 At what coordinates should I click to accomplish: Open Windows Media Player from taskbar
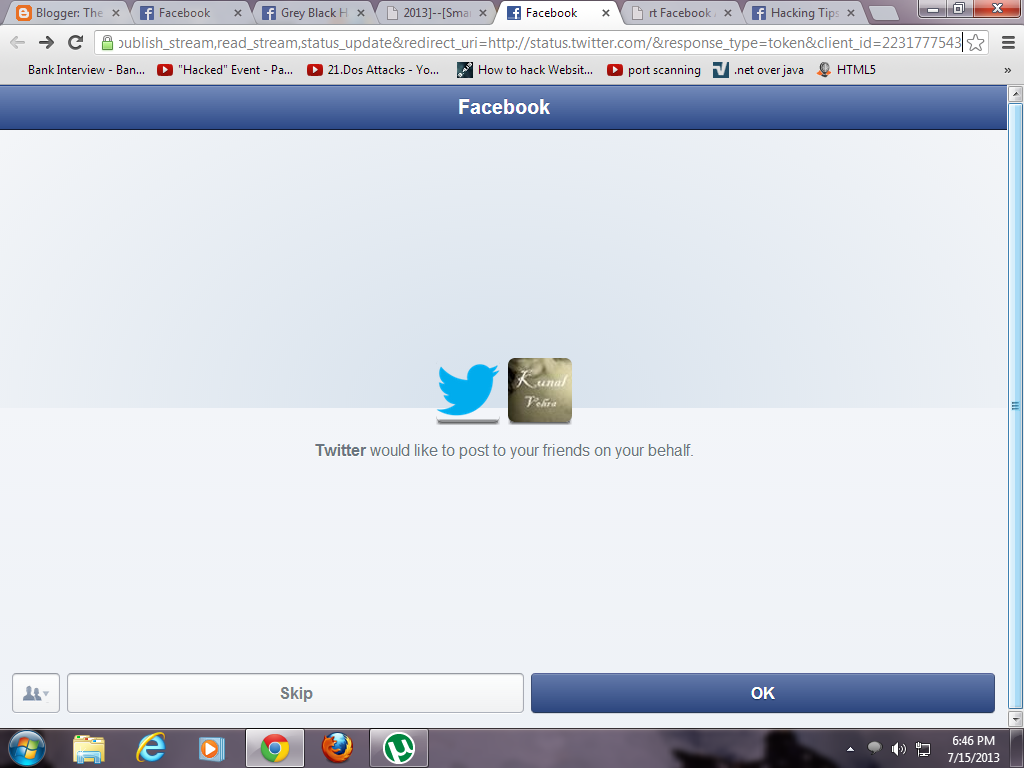click(x=211, y=748)
